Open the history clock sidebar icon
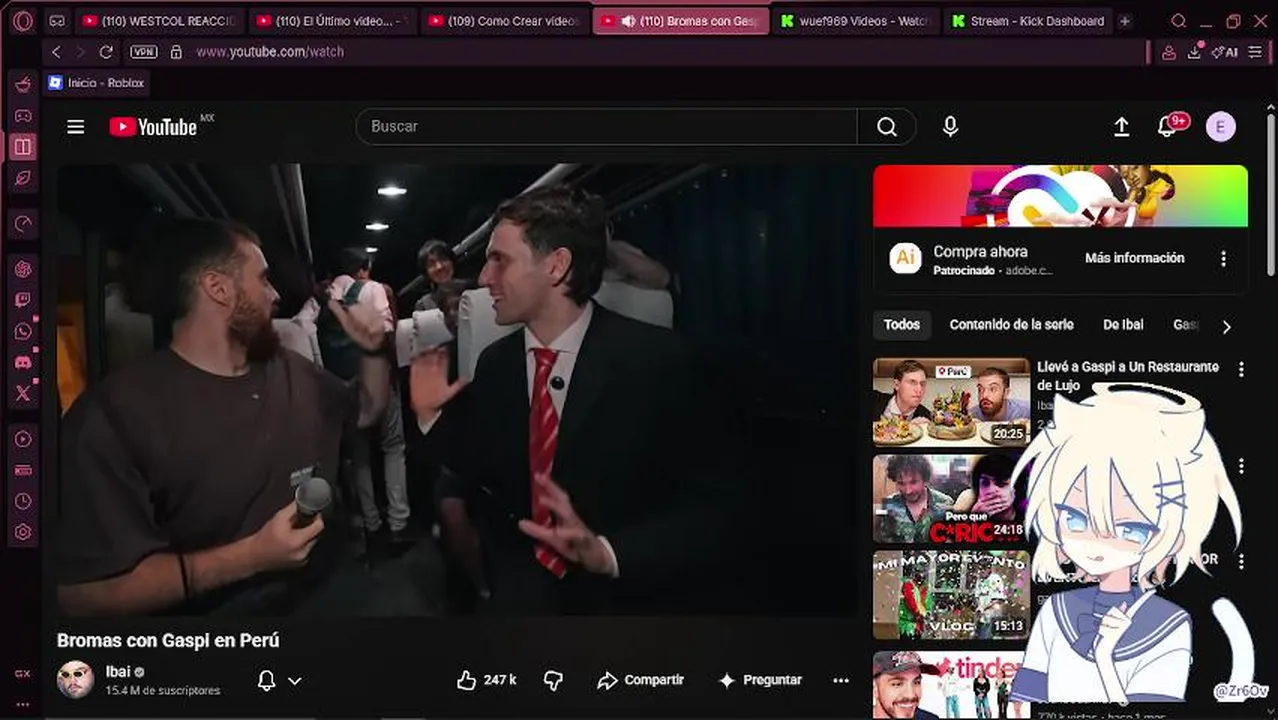Image resolution: width=1278 pixels, height=720 pixels. pyautogui.click(x=23, y=501)
